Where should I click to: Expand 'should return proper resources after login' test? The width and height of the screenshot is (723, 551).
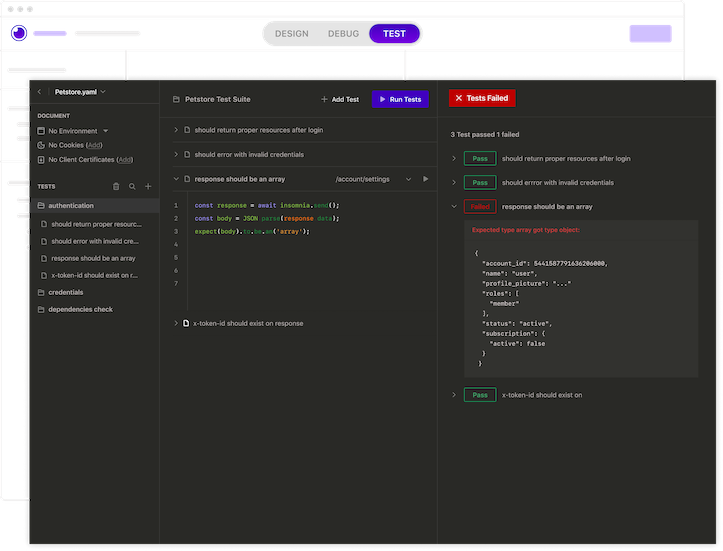[176, 130]
